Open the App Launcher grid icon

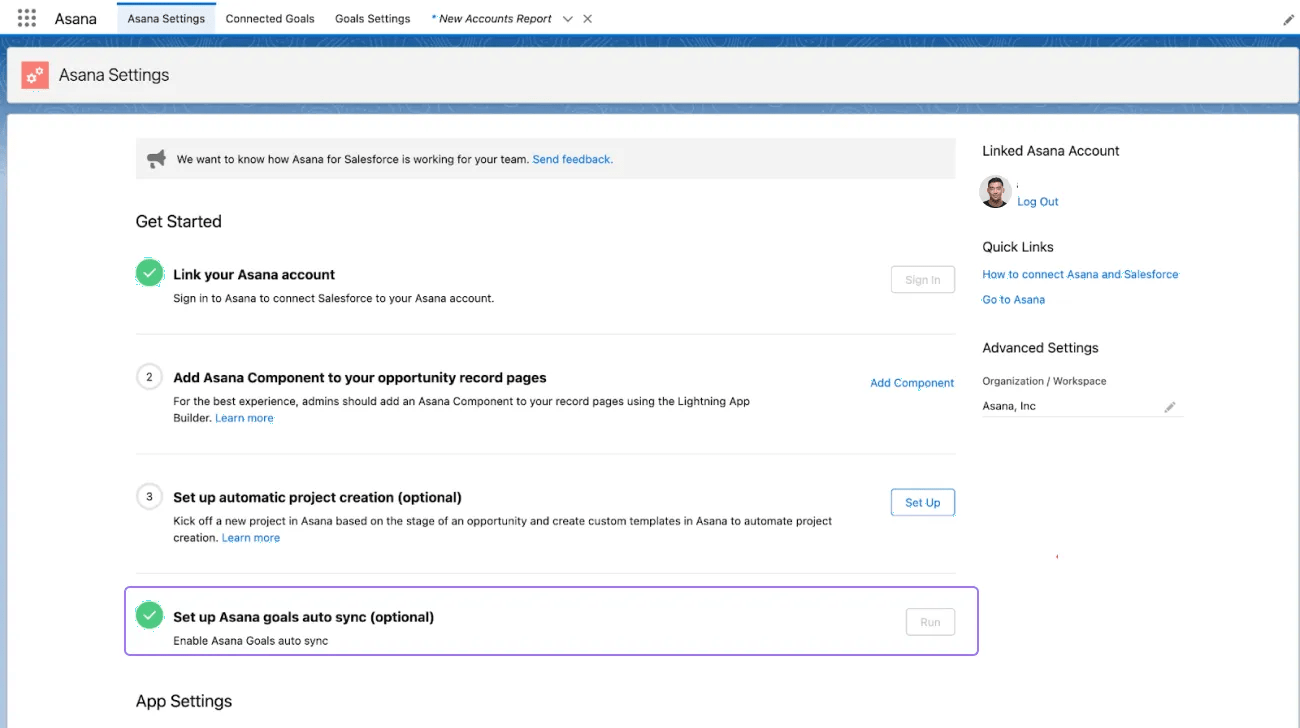25,17
